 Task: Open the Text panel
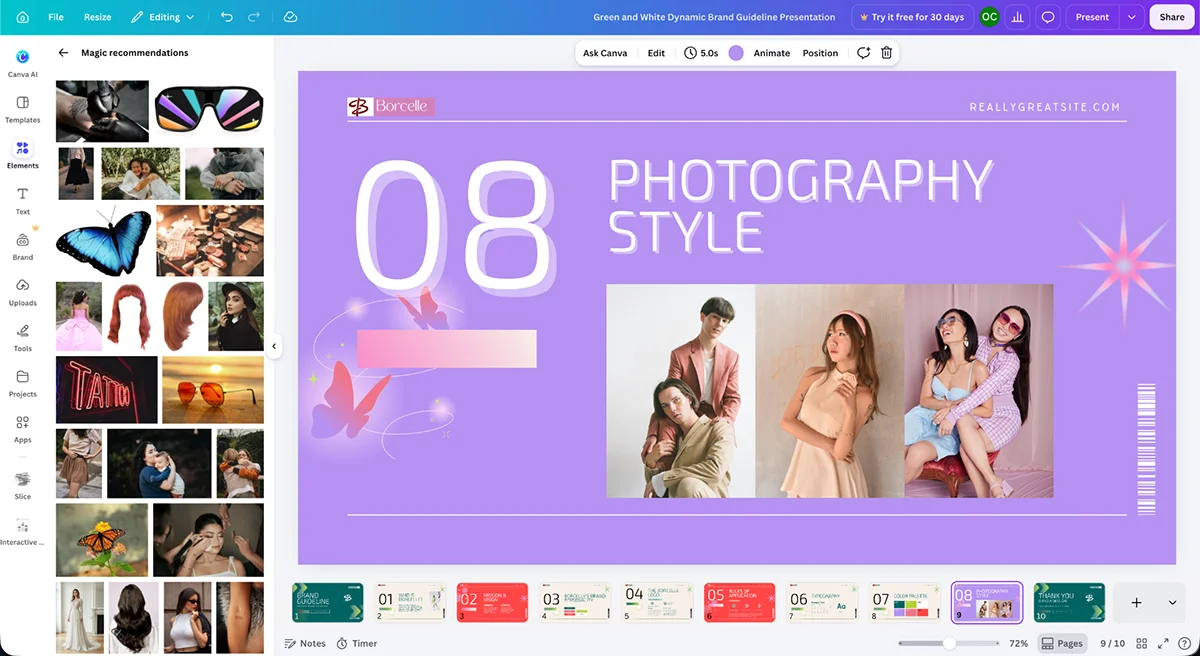coord(22,201)
